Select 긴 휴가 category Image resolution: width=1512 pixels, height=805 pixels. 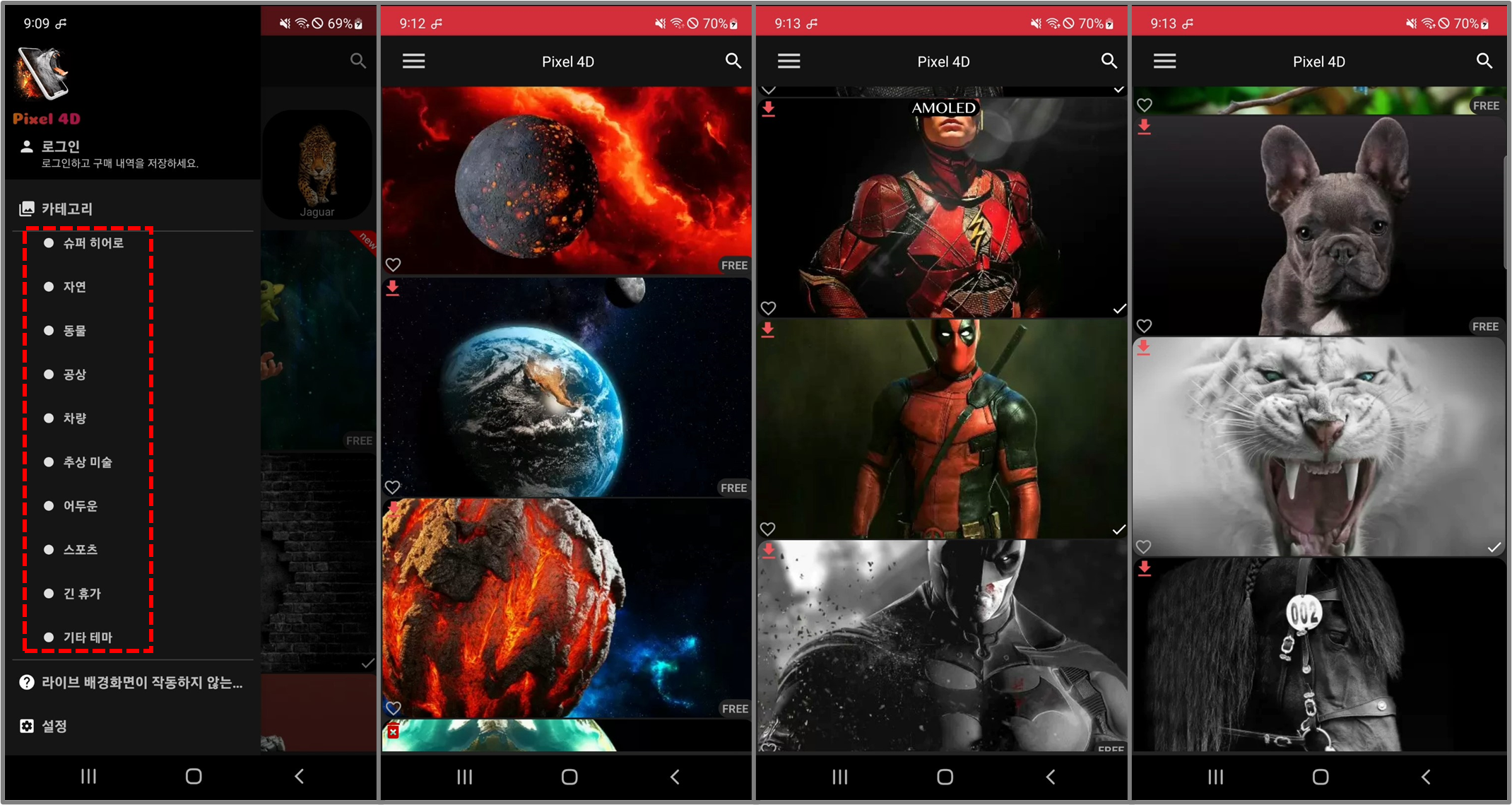coord(82,594)
